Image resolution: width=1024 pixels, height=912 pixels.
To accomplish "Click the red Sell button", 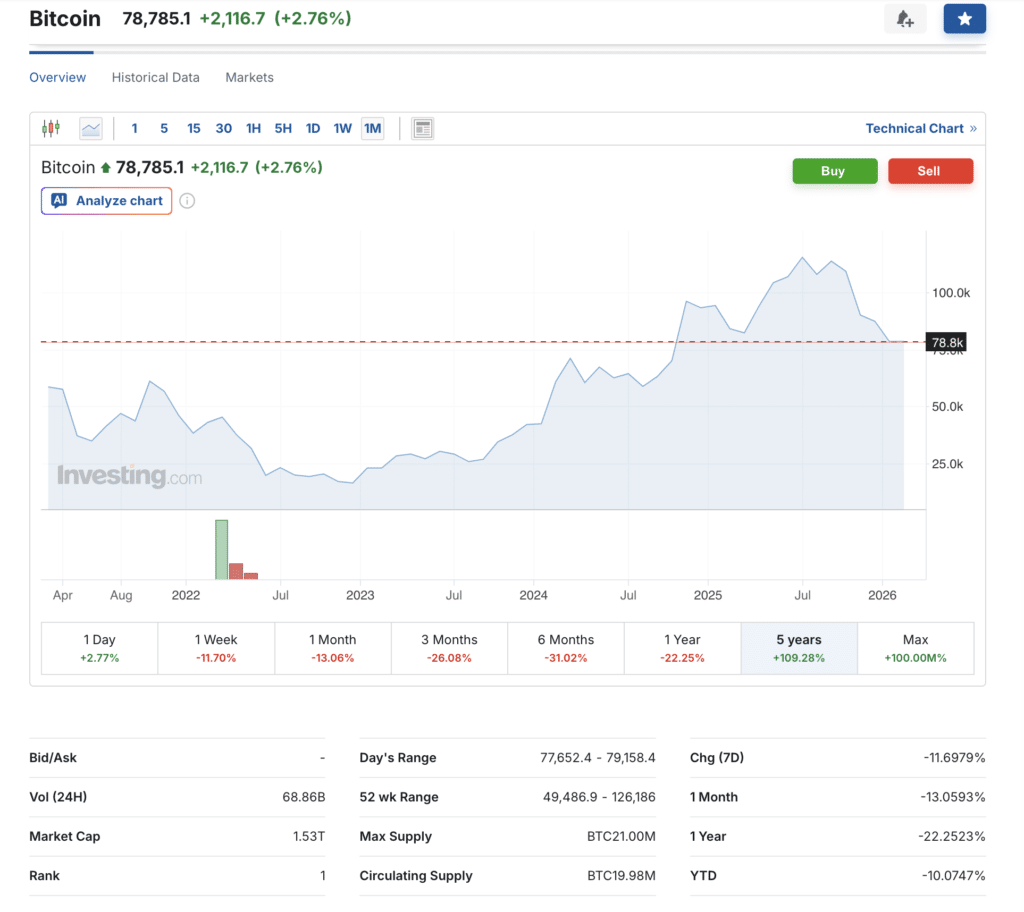I will [930, 171].
